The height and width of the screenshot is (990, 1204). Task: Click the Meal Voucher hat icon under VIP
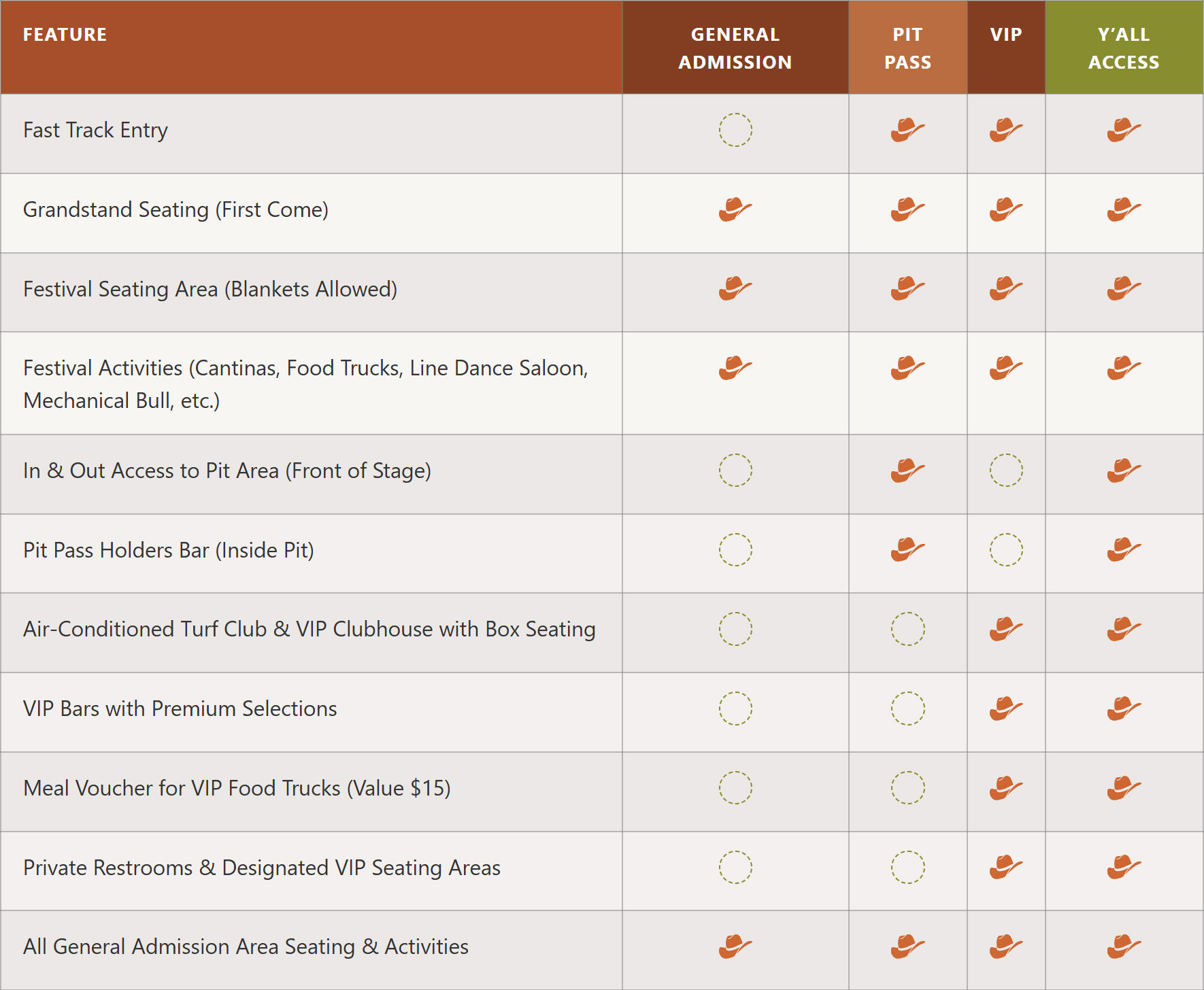click(1006, 788)
